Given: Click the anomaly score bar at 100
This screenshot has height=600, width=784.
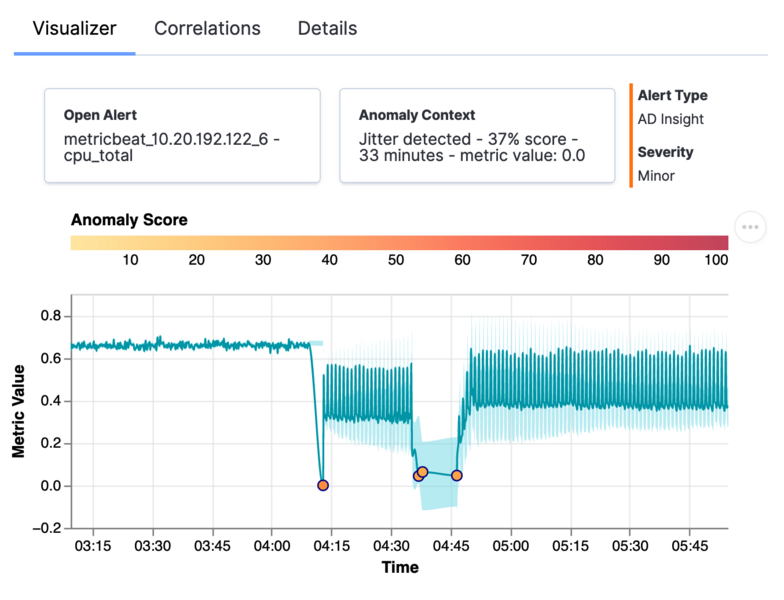Looking at the screenshot, I should (722, 242).
